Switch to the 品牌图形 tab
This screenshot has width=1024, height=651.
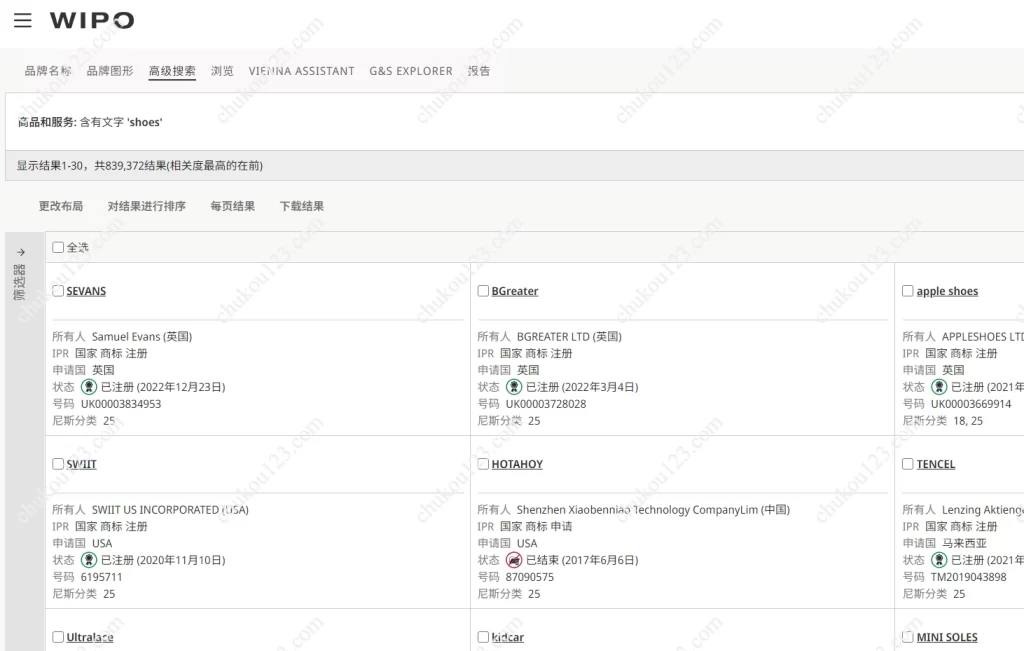point(110,71)
